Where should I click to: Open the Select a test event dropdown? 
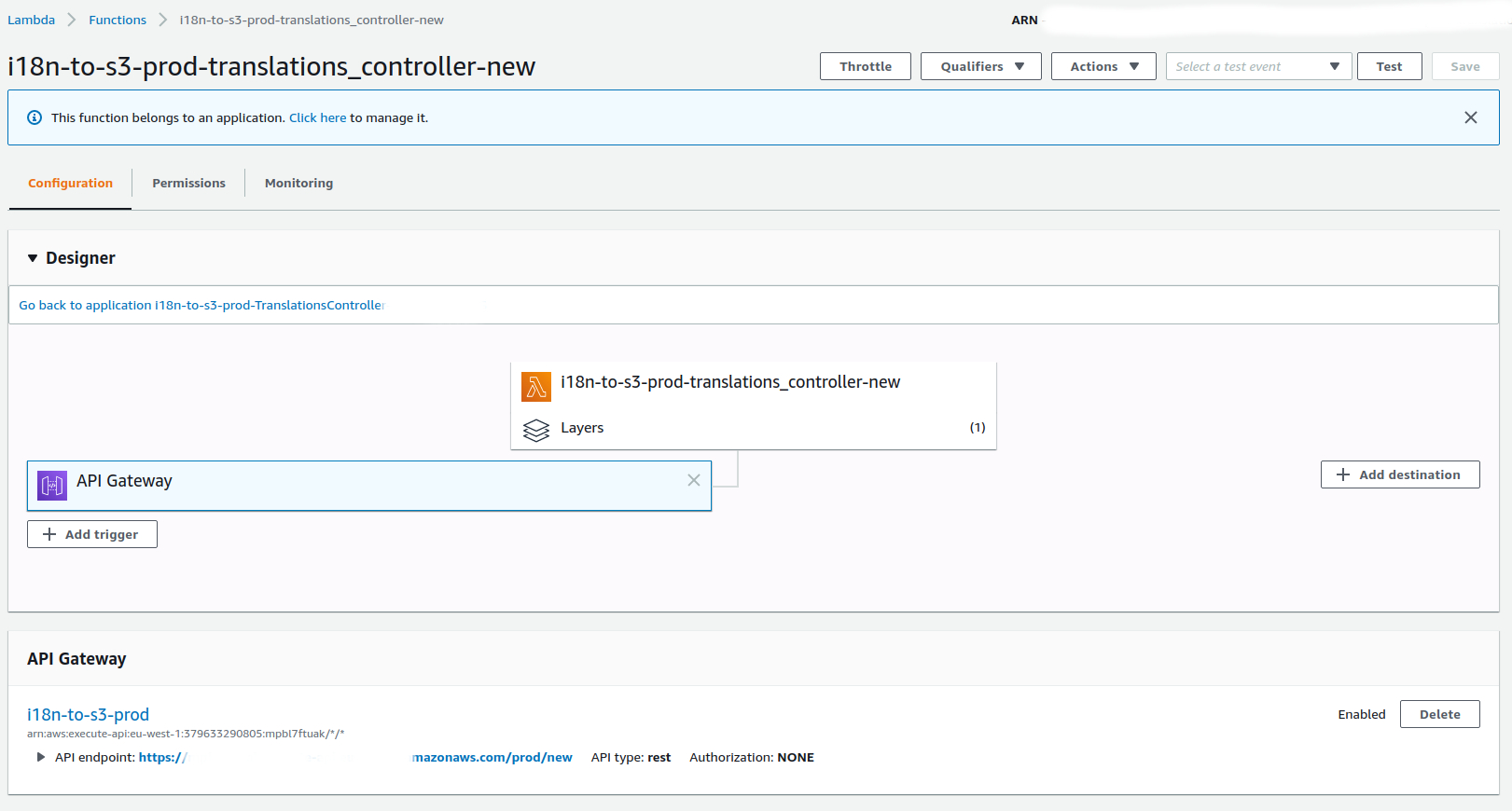pos(1258,66)
